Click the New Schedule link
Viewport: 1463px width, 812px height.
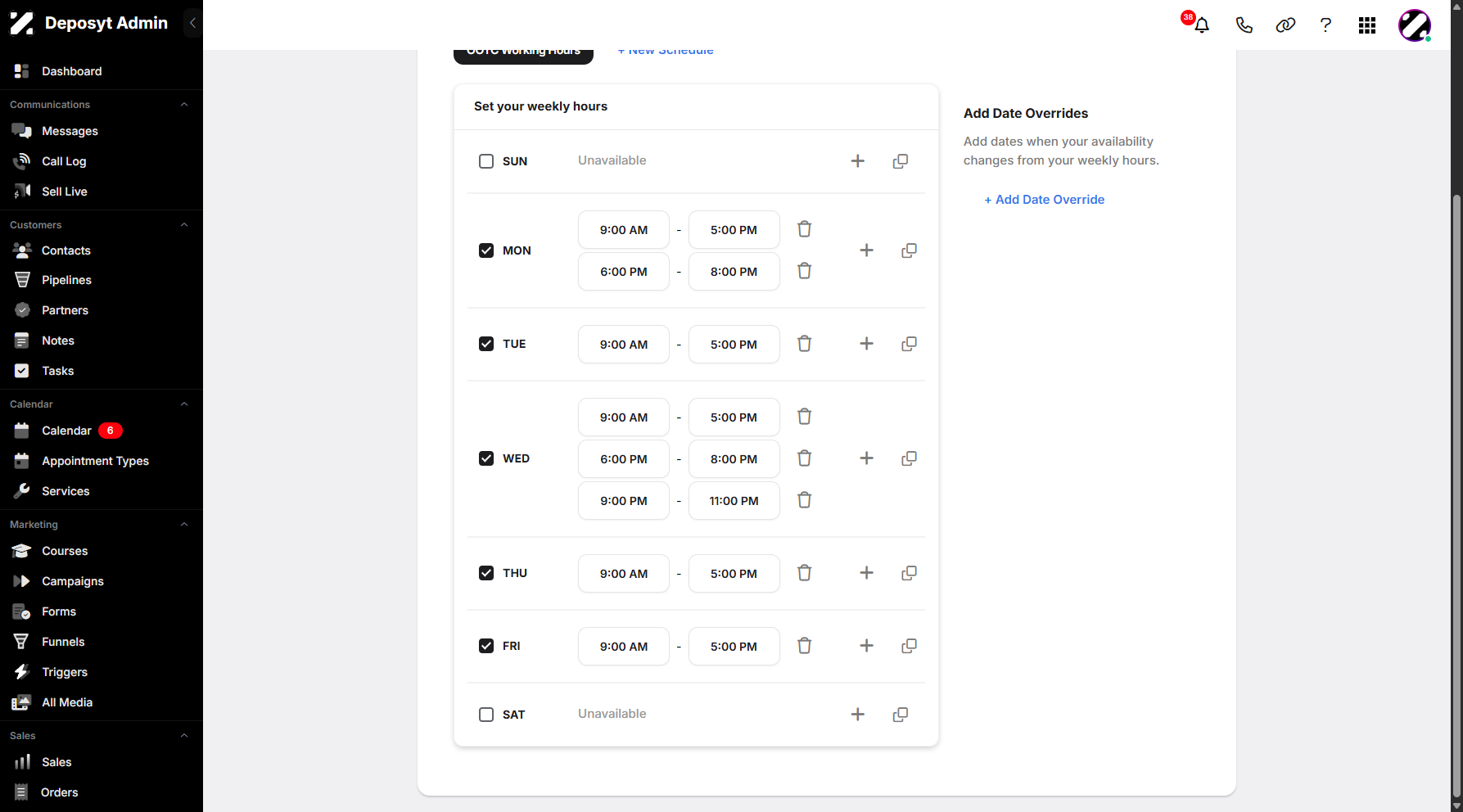(x=666, y=51)
